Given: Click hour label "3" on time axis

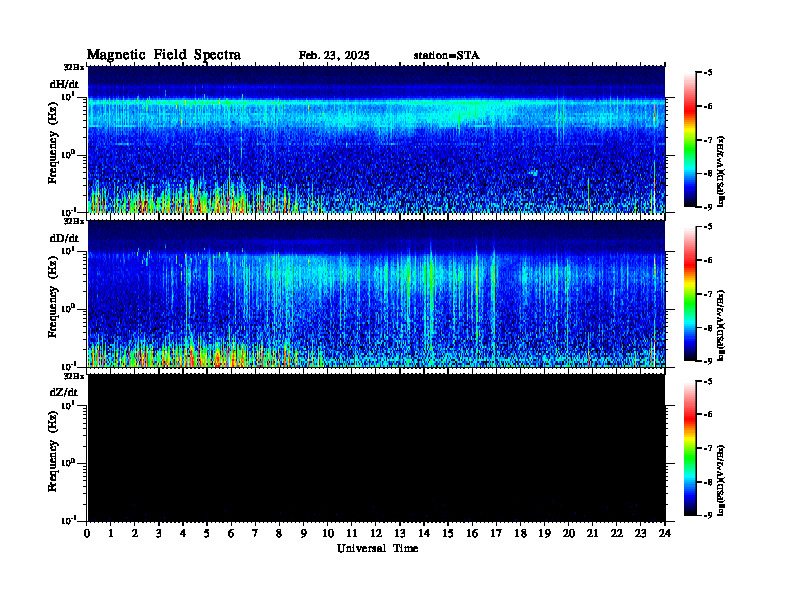Looking at the screenshot, I should point(159,533).
